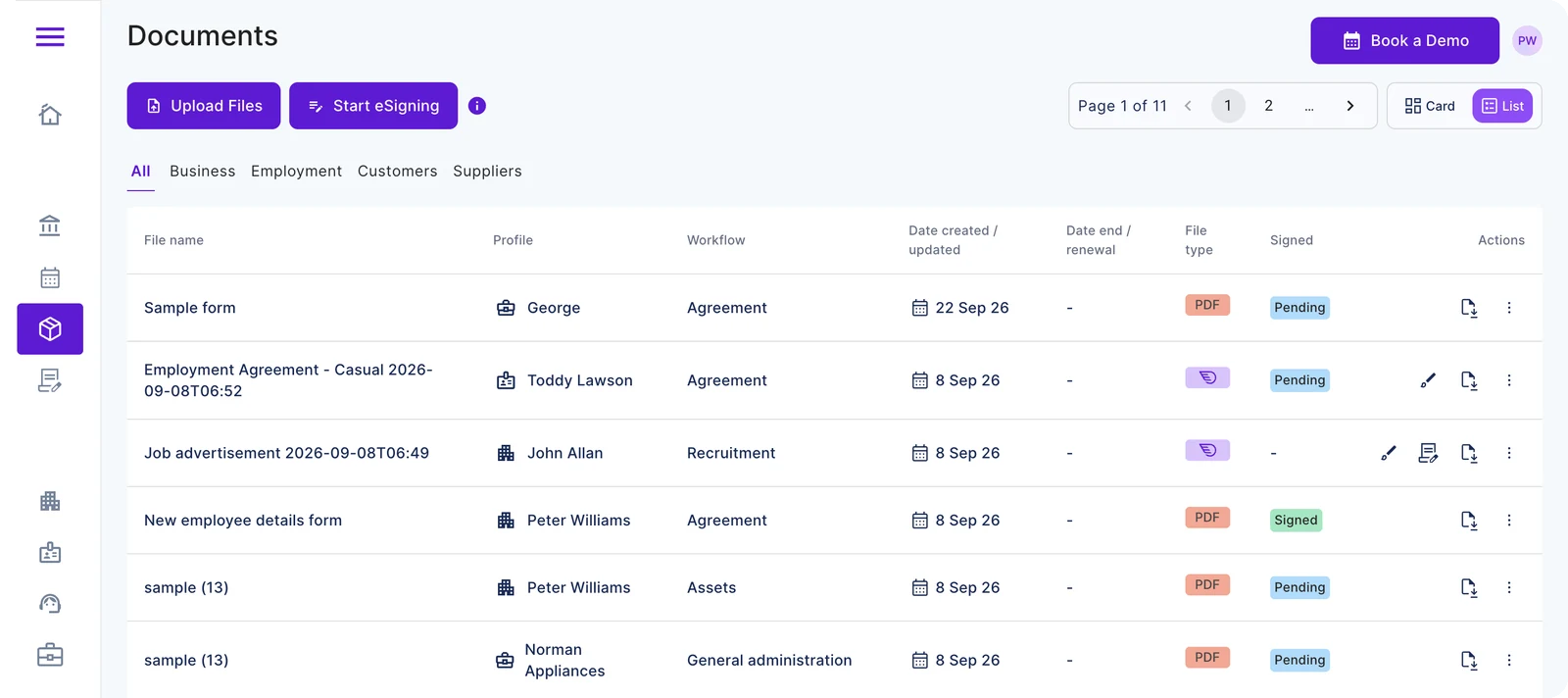Open the headset support sidebar icon
Screen dimensions: 1568x698
(50, 604)
